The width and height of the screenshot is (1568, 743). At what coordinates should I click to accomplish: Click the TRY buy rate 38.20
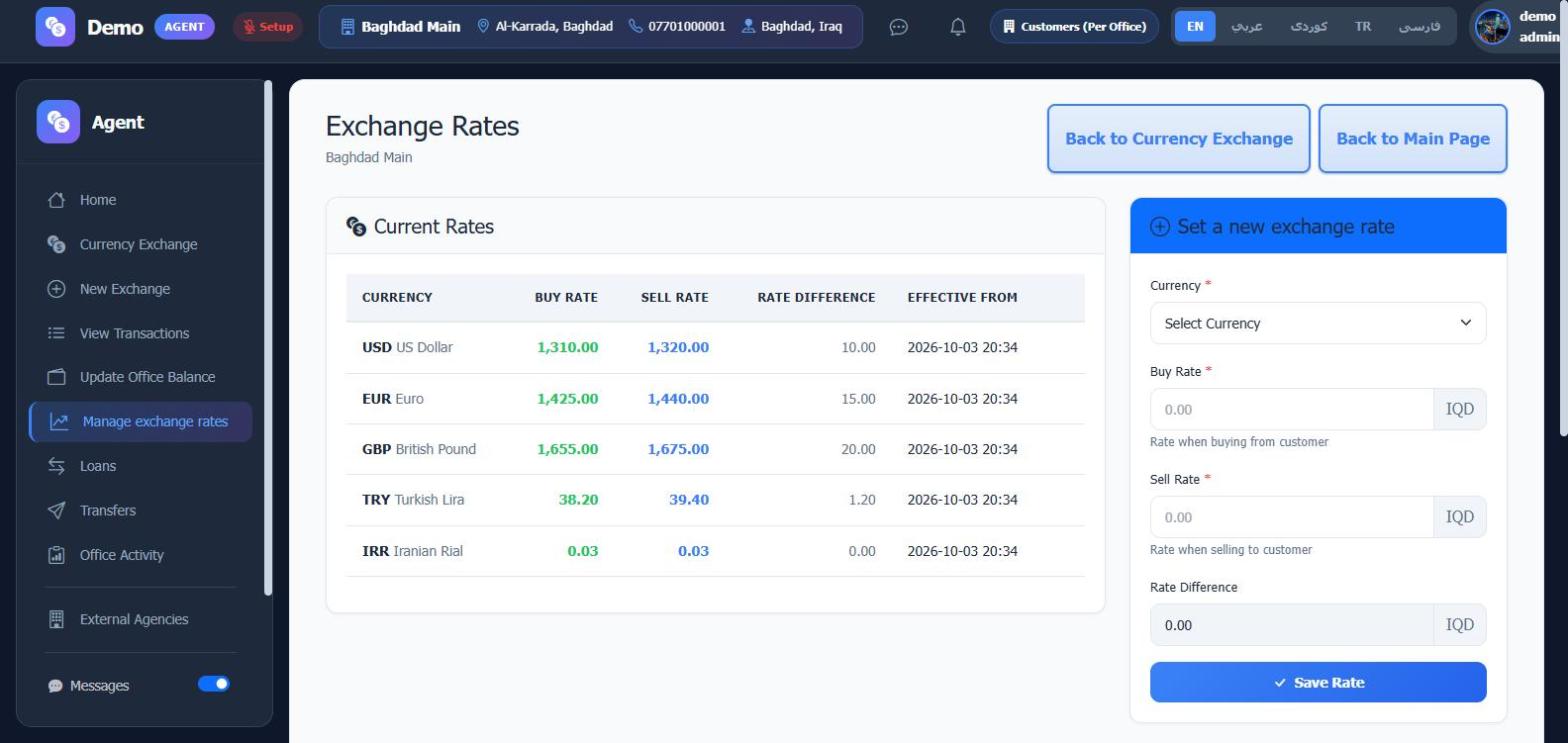pyautogui.click(x=578, y=499)
